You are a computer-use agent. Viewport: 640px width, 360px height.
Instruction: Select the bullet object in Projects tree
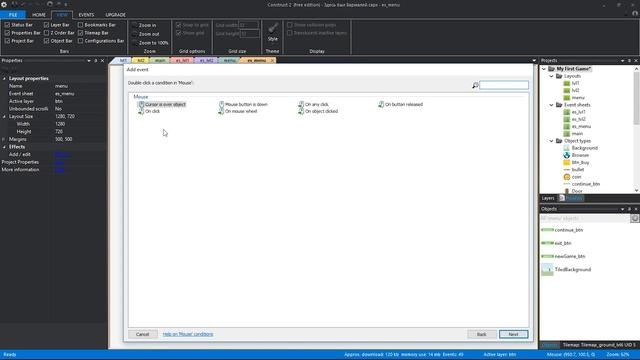pos(574,170)
